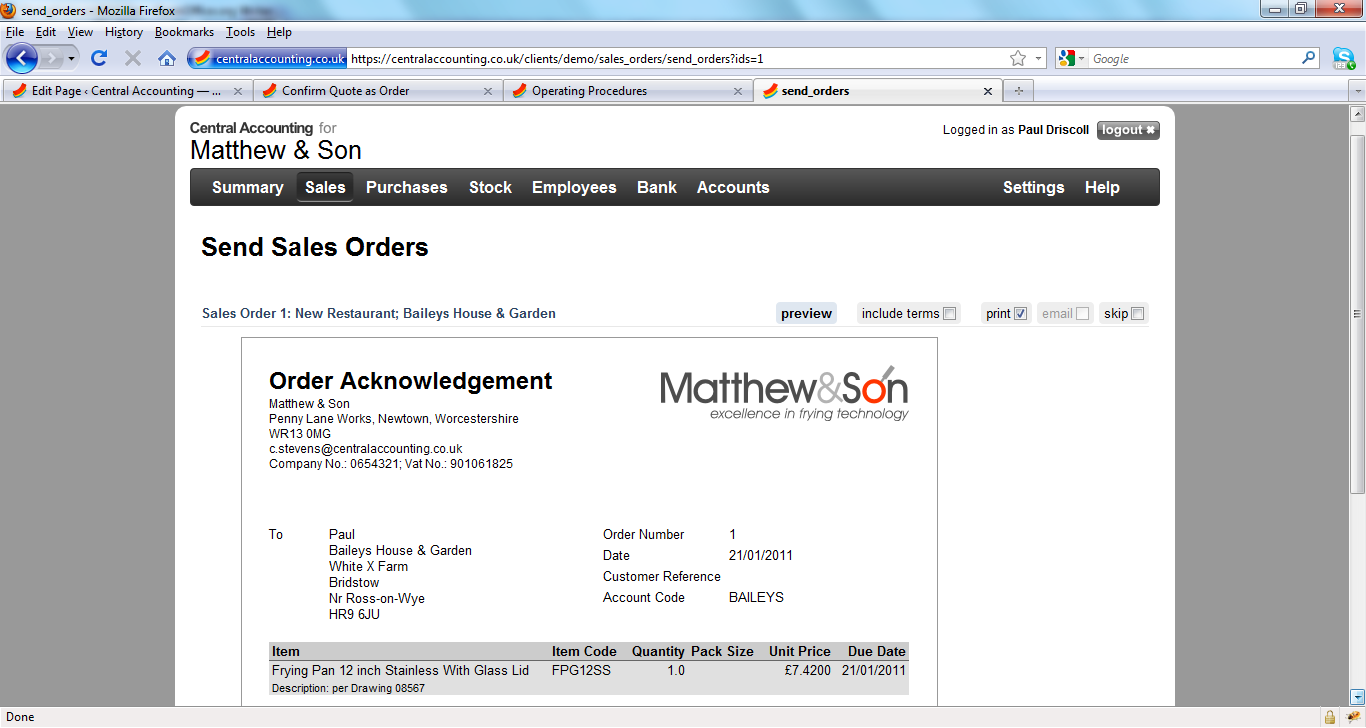
Task: Untick the print checkbox
Action: point(1021,314)
